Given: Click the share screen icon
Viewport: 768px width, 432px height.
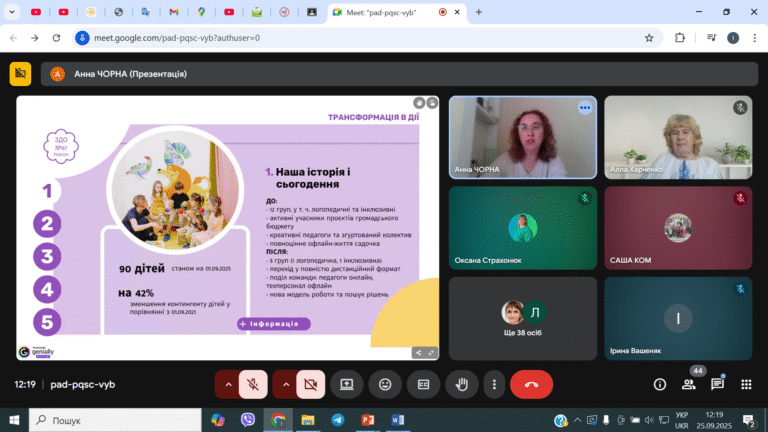Looking at the screenshot, I should click(x=347, y=384).
